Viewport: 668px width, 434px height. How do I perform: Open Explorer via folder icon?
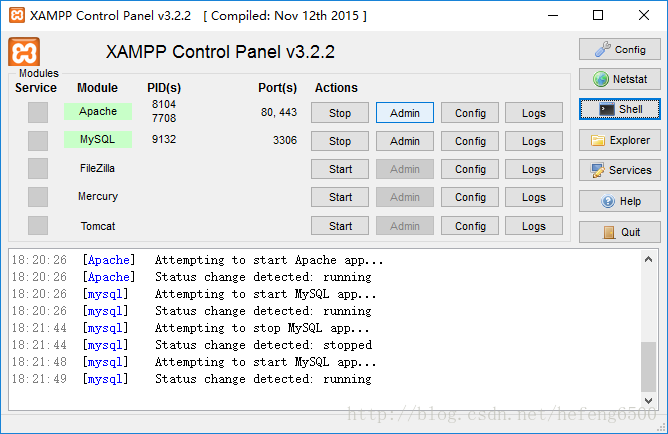click(x=619, y=140)
